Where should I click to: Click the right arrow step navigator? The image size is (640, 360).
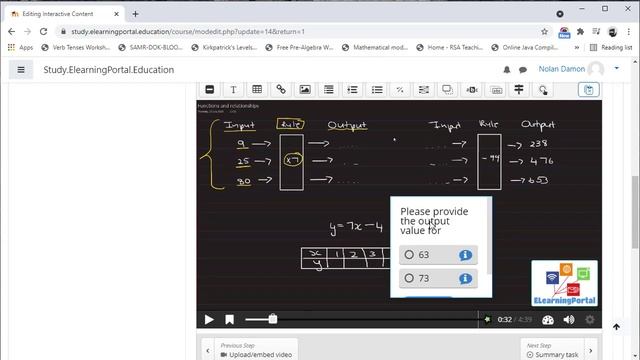tap(591, 351)
